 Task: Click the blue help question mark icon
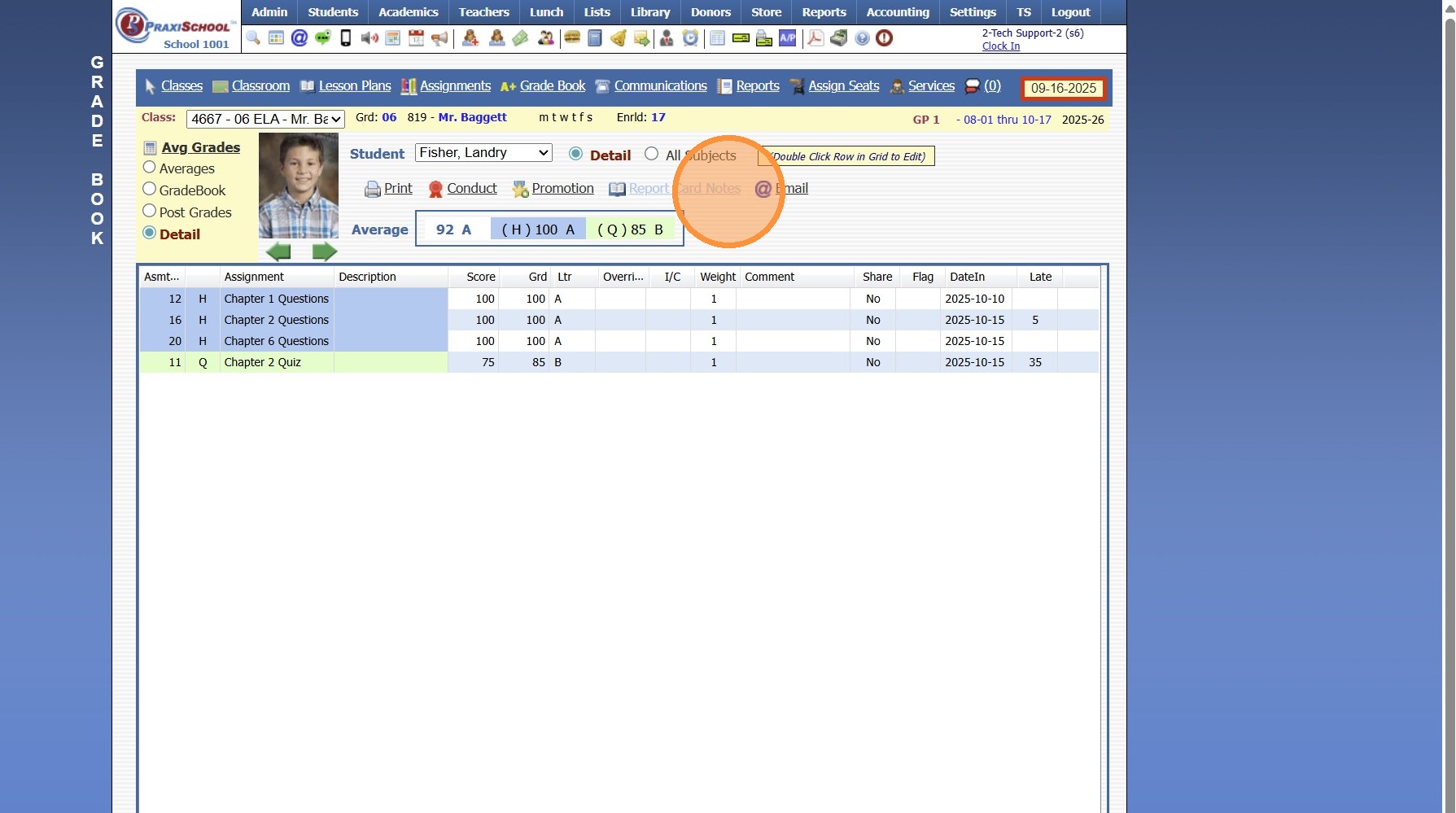point(863,38)
